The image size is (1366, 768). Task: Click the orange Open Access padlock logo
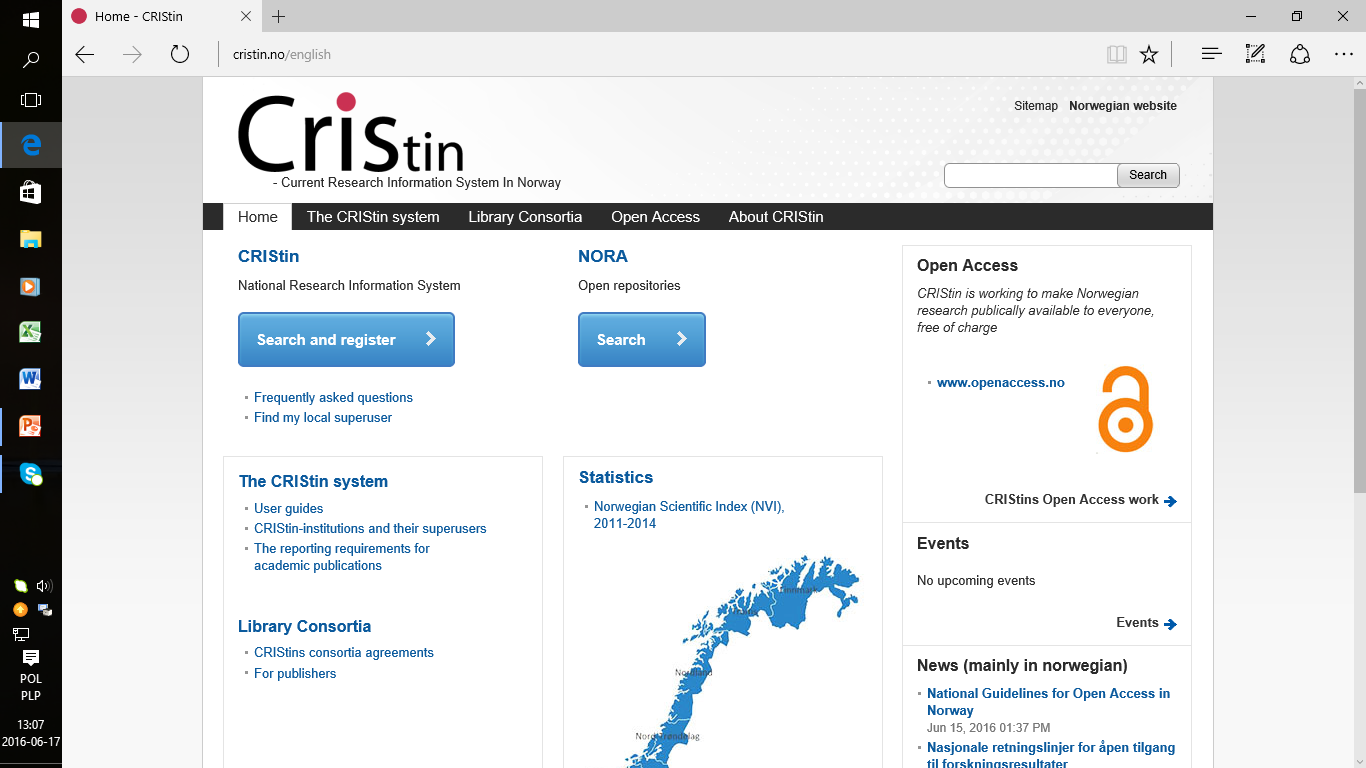coord(1125,409)
